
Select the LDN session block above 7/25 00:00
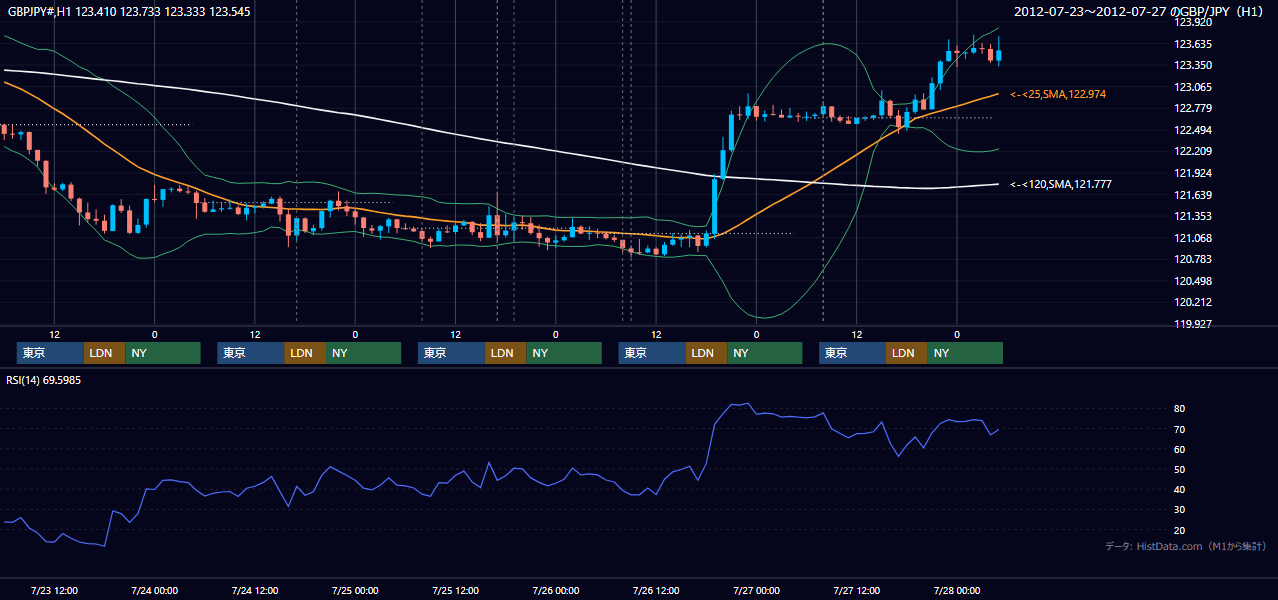(x=305, y=353)
